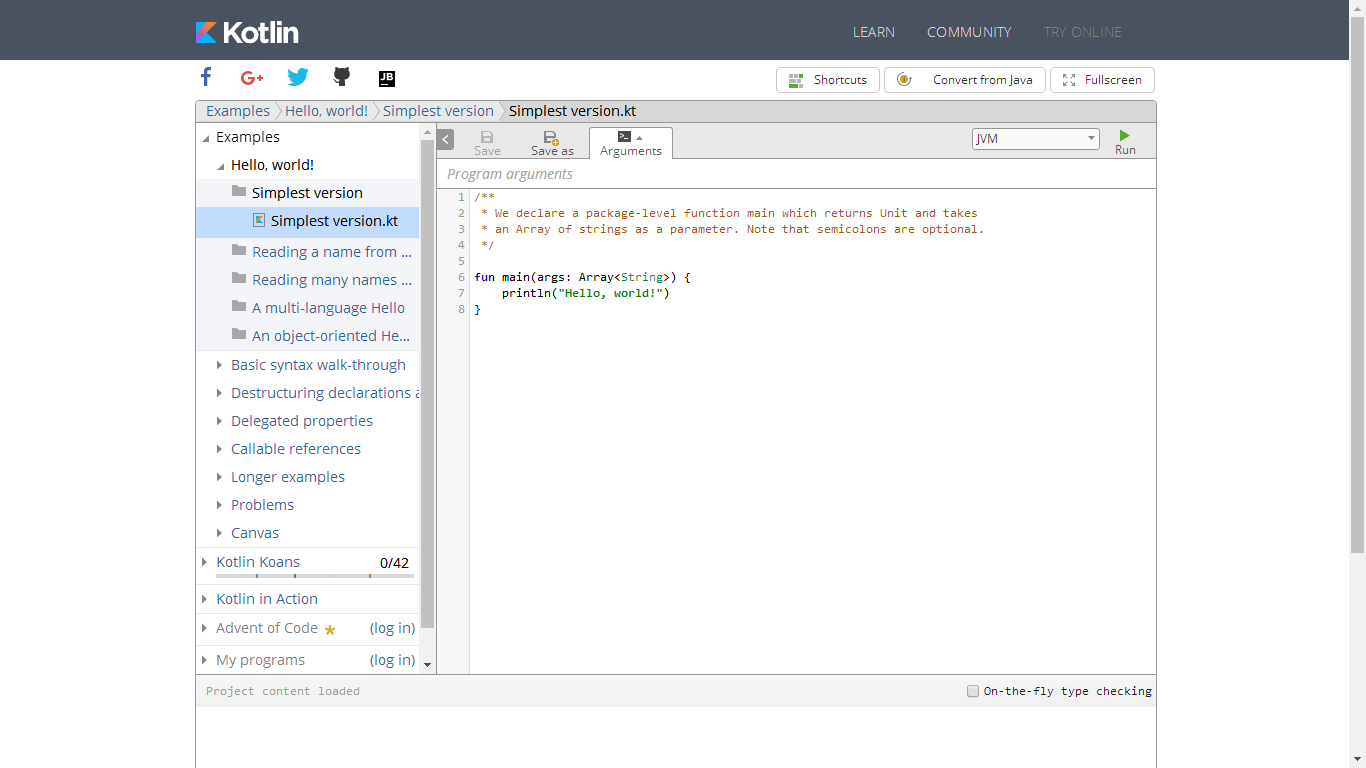Click the tree scrollbar down arrow
Image resolution: width=1366 pixels, height=768 pixels.
428,665
